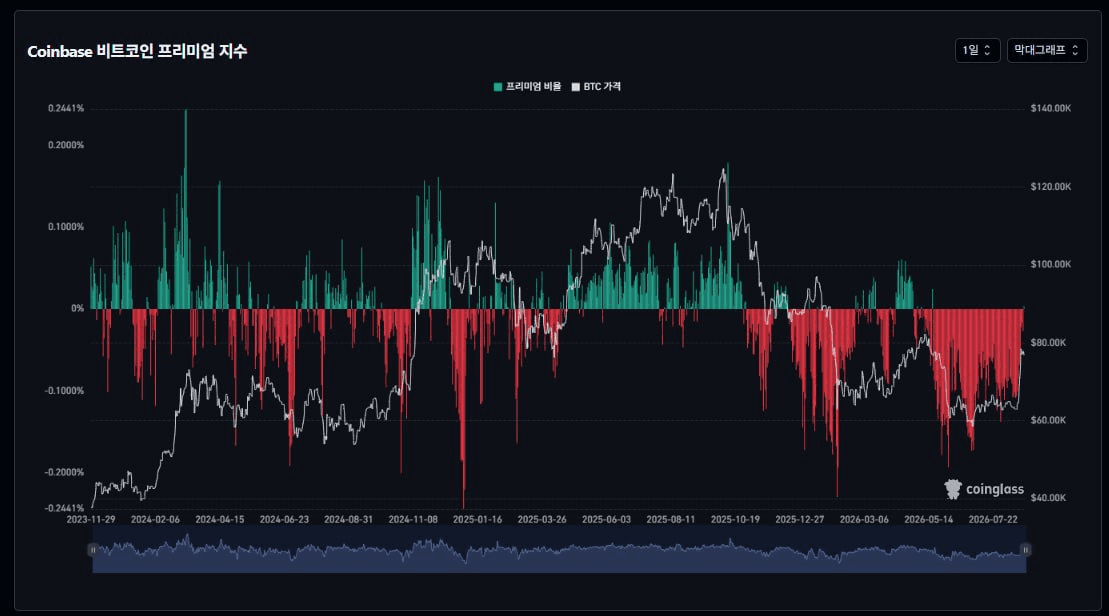Viewport: 1109px width, 616px height.
Task: Click the Coinbase 비트코인 프리미엄 지수 title
Action: pyautogui.click(x=137, y=51)
